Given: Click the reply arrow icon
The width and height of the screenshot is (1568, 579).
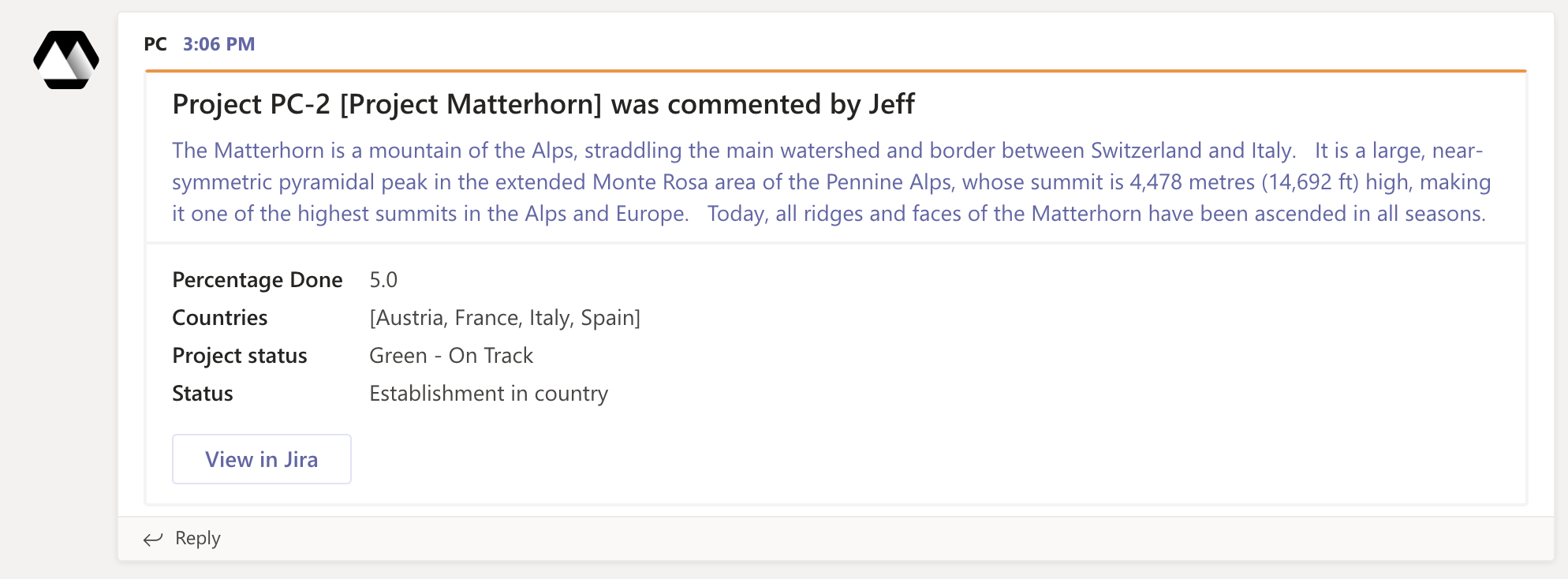Looking at the screenshot, I should click(153, 539).
